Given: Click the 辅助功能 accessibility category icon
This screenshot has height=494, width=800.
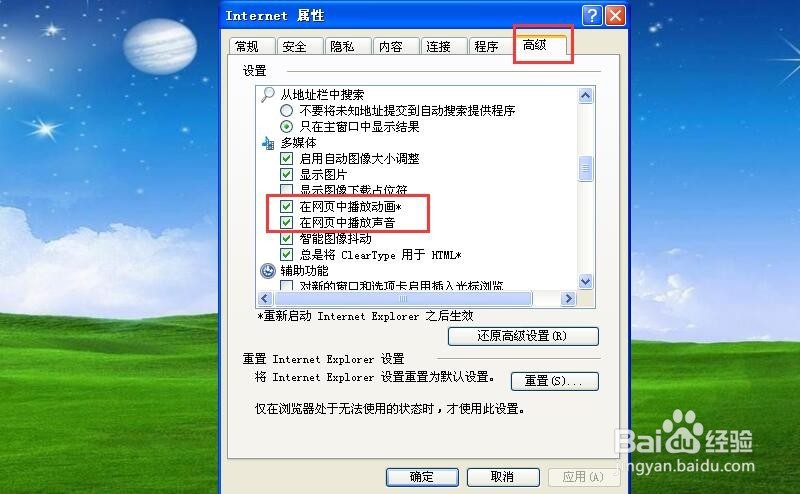Looking at the screenshot, I should (268, 270).
